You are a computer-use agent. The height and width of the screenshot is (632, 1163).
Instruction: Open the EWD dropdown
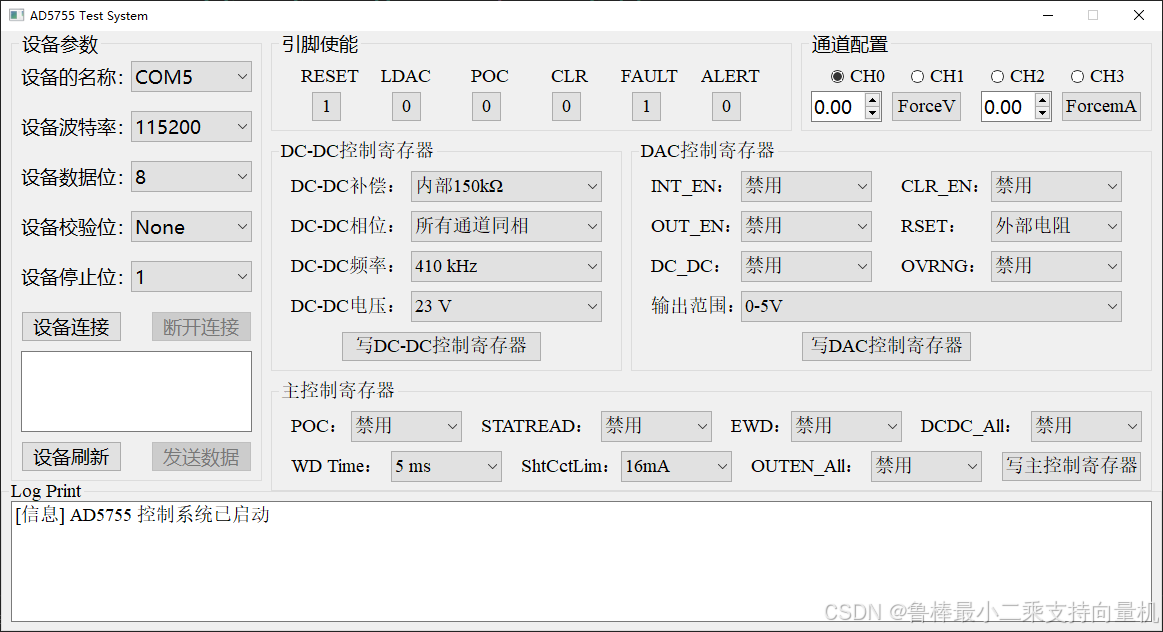tap(846, 427)
